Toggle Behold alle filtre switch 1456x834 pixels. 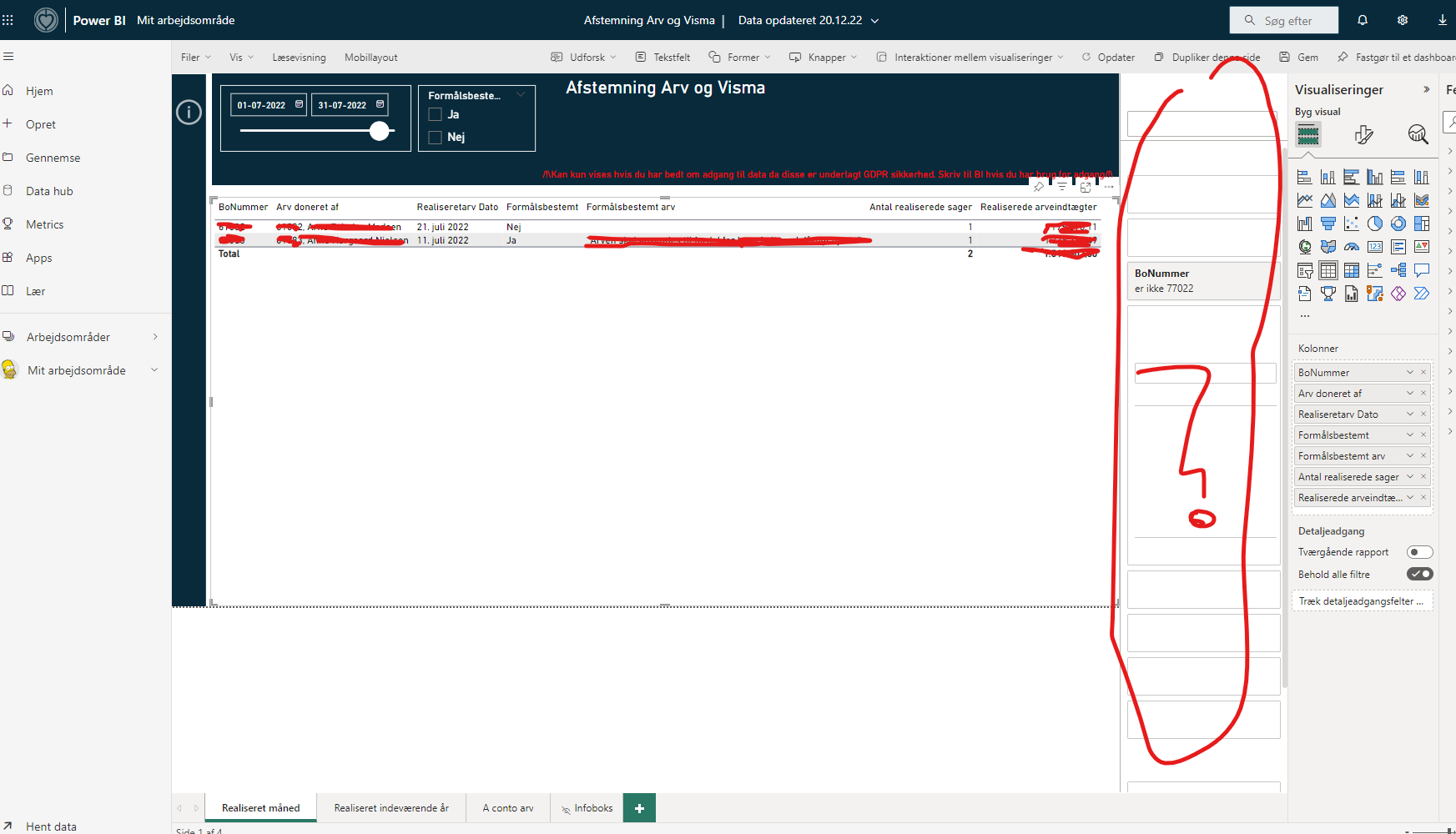pyautogui.click(x=1419, y=574)
